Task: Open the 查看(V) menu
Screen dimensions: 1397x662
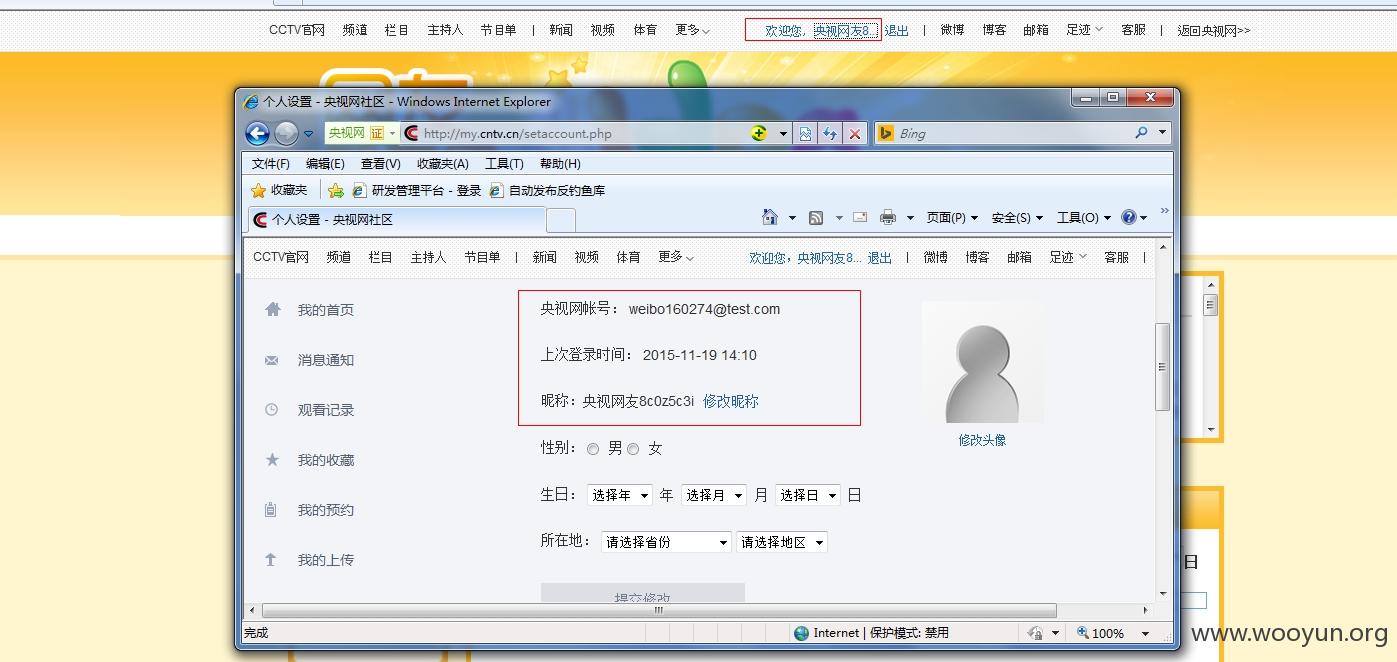Action: click(x=380, y=164)
